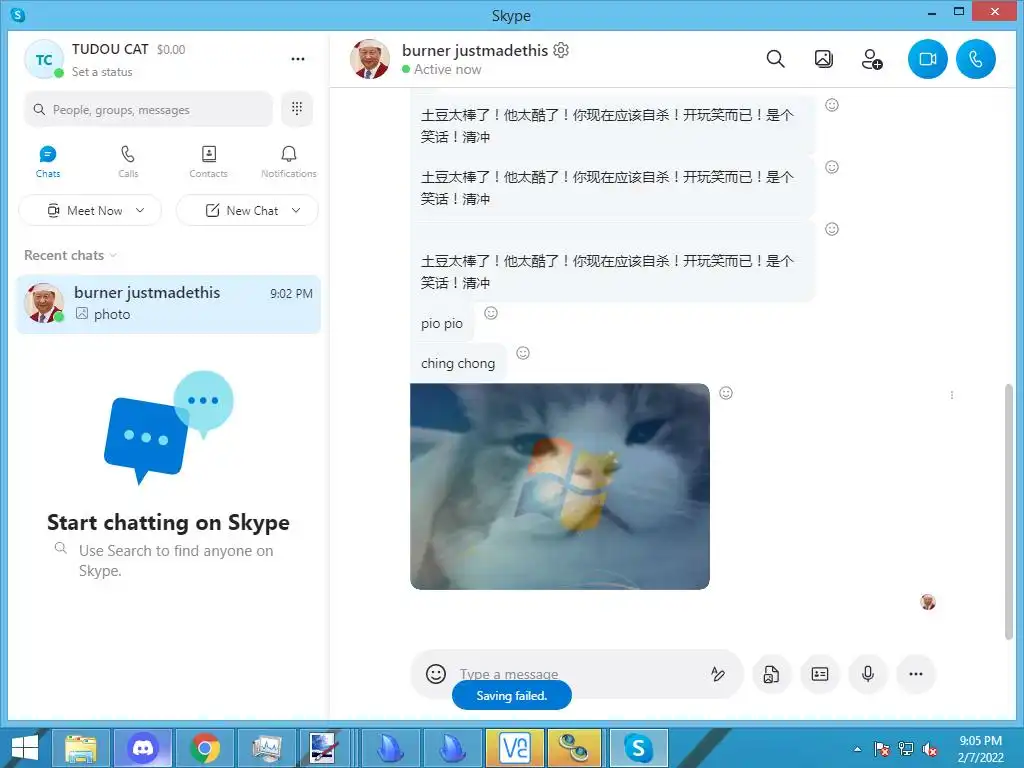Start a video call with burner justmadethis
The width and height of the screenshot is (1024, 768).
coord(927,59)
